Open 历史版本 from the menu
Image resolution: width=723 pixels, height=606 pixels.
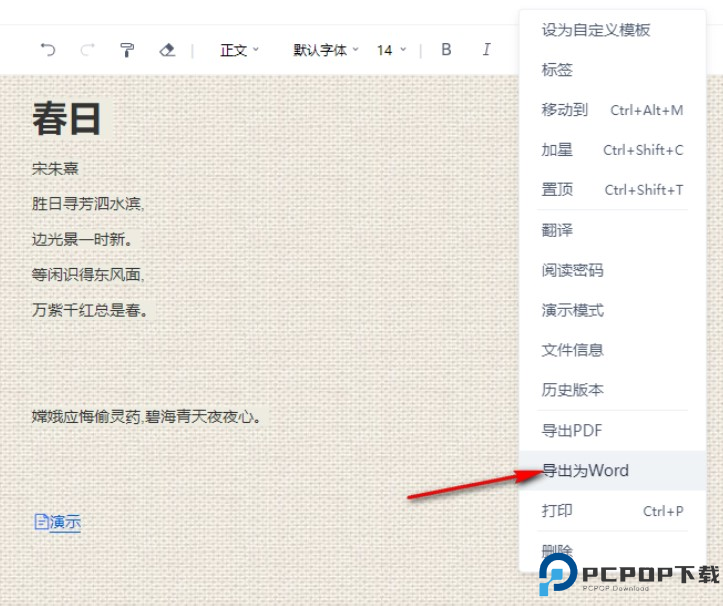612,390
